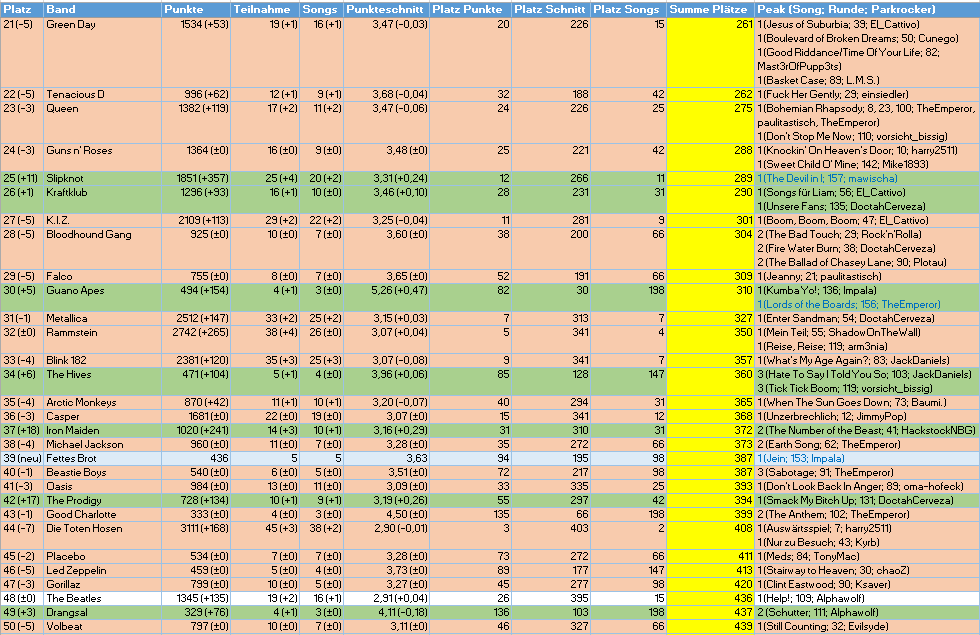The image size is (980, 635).
Task: Click the rank cell '42 (+17)'
Action: [x=21, y=500]
